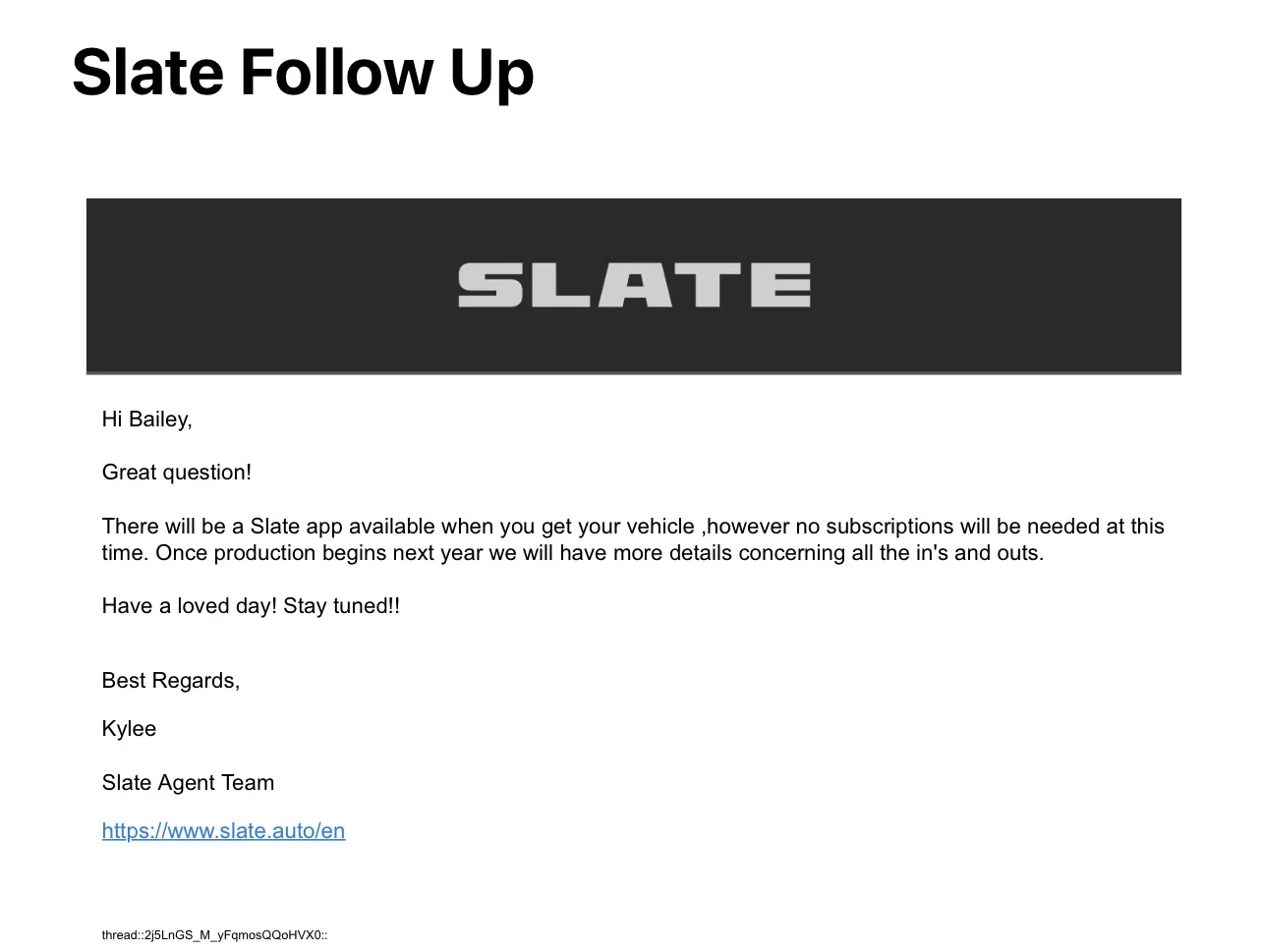This screenshot has width=1263, height=952.
Task: Click the "Stay tuned!!" phrase
Action: coord(341,606)
